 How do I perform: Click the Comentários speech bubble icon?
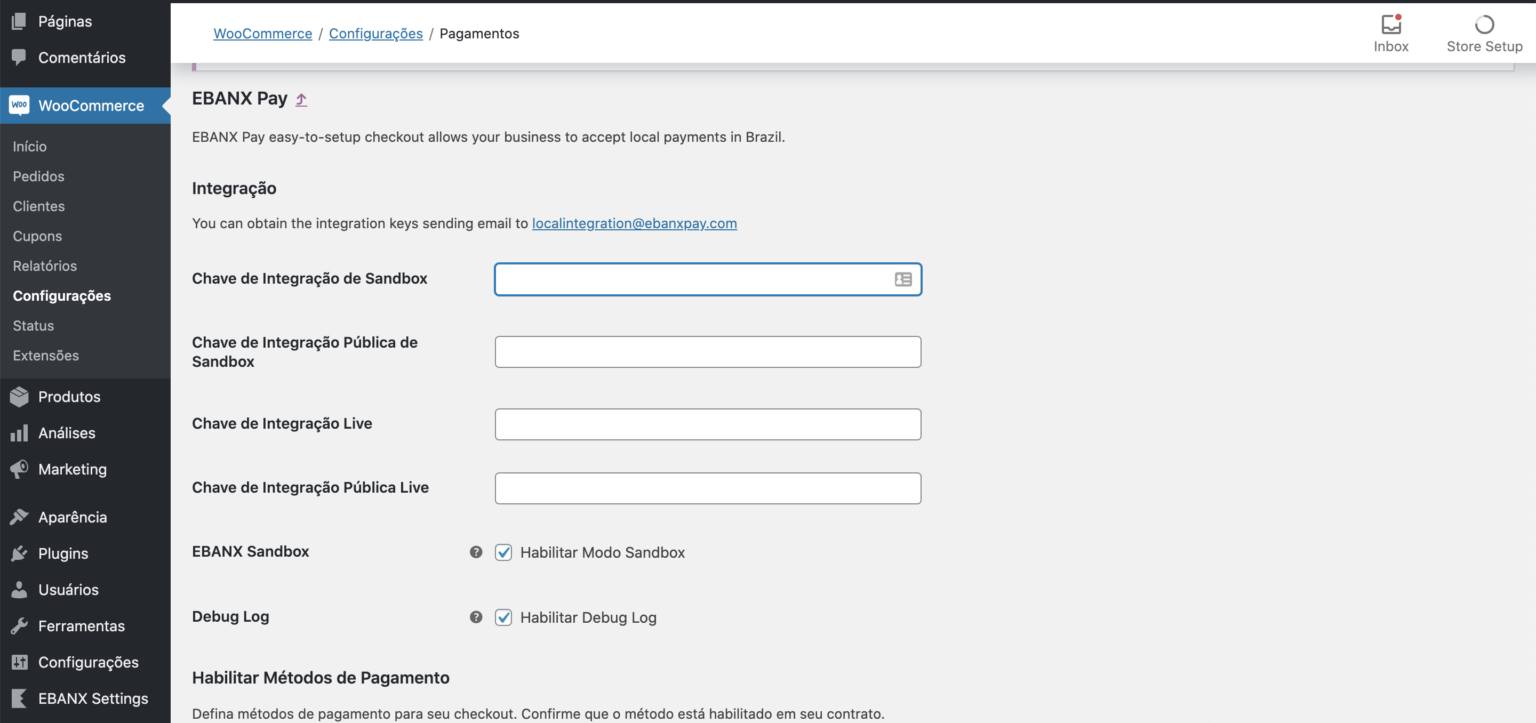pyautogui.click(x=19, y=57)
